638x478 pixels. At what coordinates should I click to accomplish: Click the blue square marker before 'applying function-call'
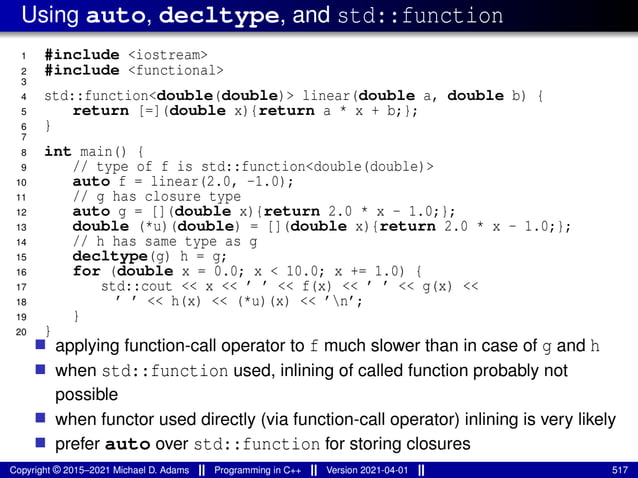(x=40, y=345)
